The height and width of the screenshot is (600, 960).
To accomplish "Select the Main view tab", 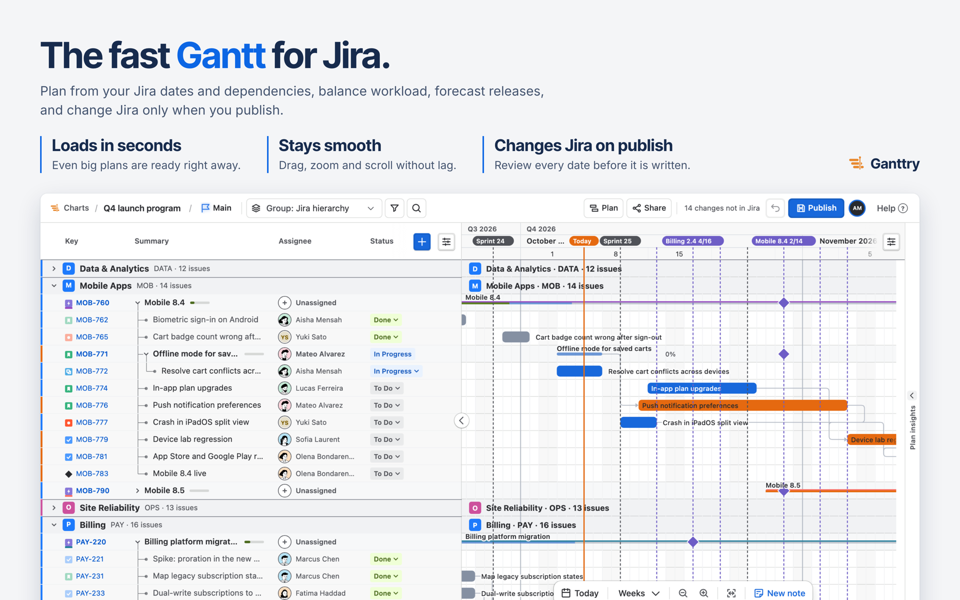I will pos(216,208).
